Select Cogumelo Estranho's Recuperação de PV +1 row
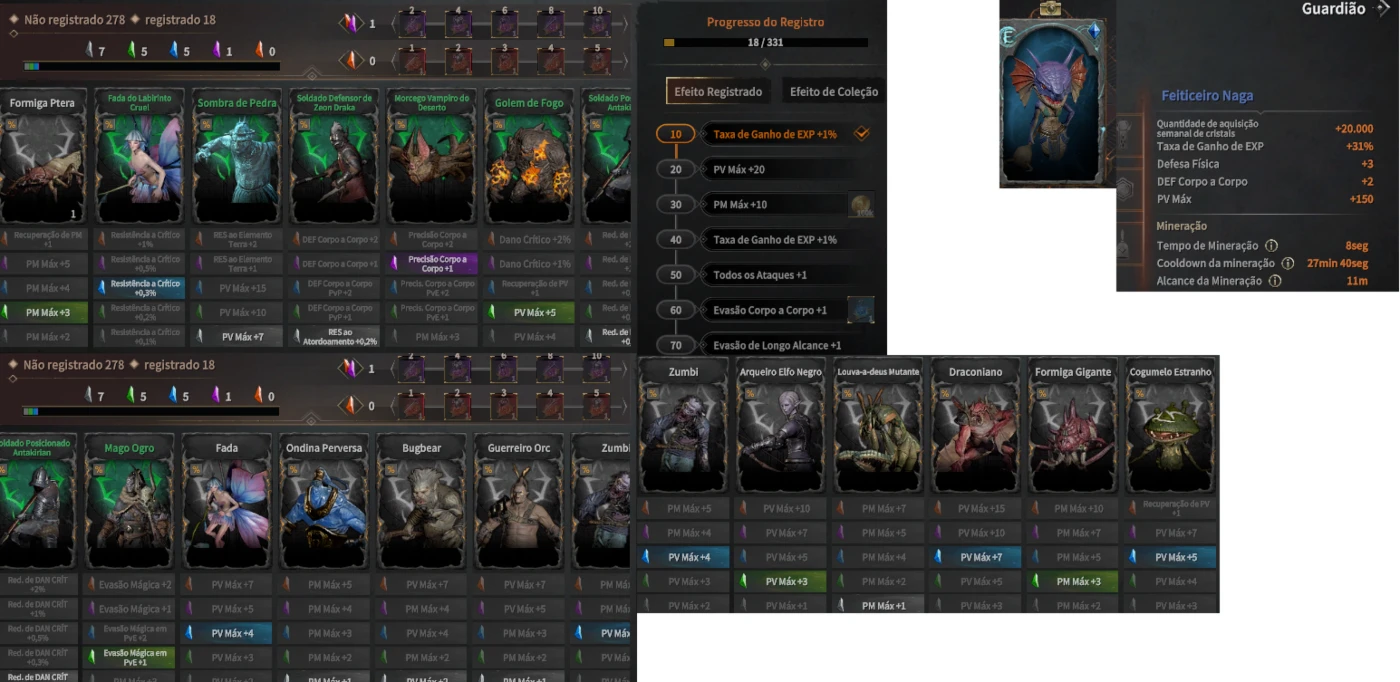 [1172, 508]
